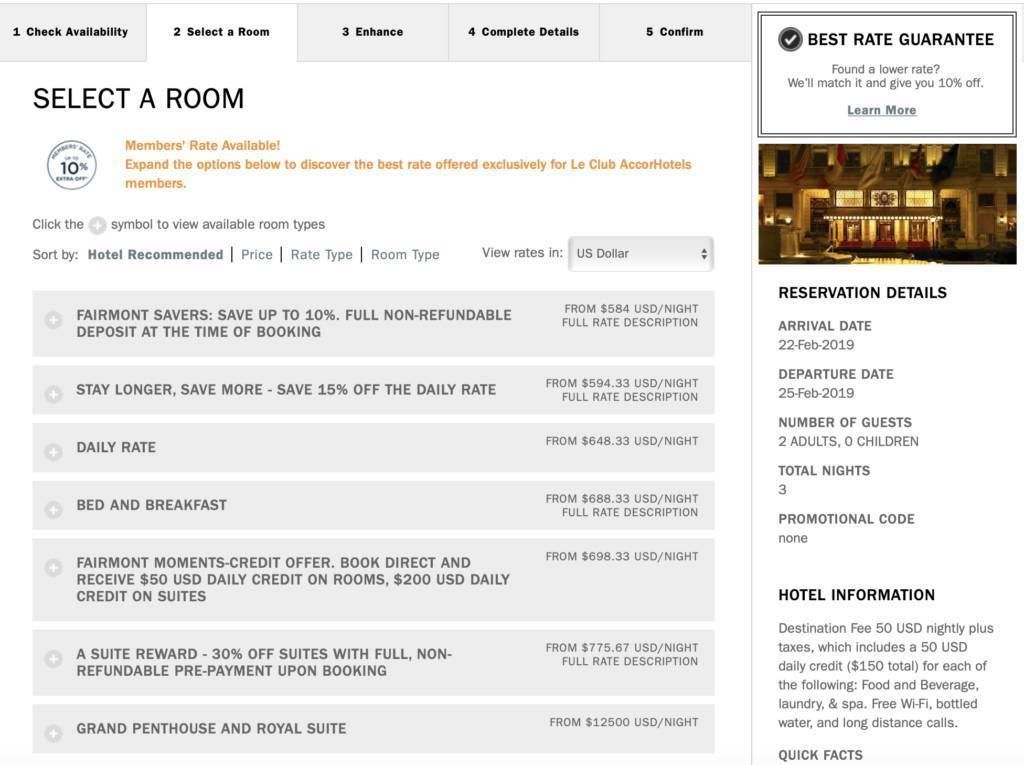This screenshot has width=1024, height=765.
Task: Open the Enhance step tab
Action: 373,32
